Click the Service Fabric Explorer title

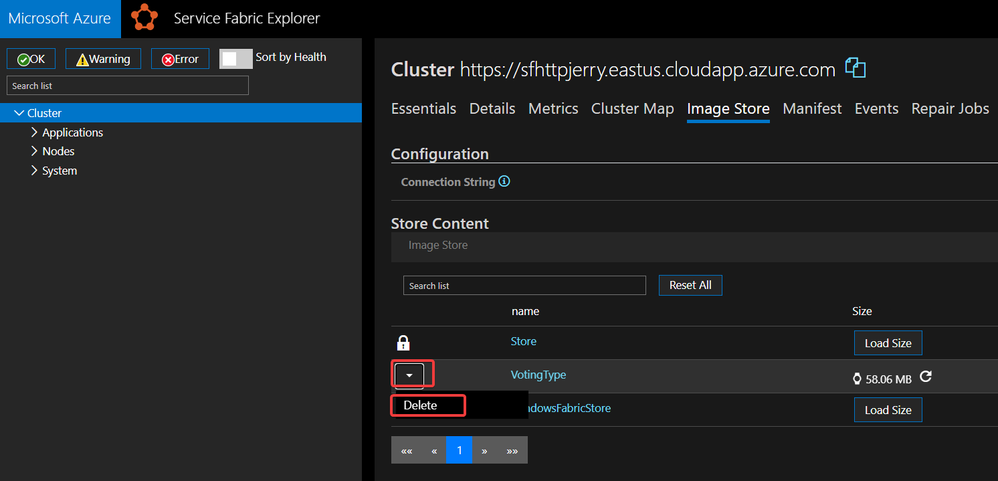(x=247, y=18)
